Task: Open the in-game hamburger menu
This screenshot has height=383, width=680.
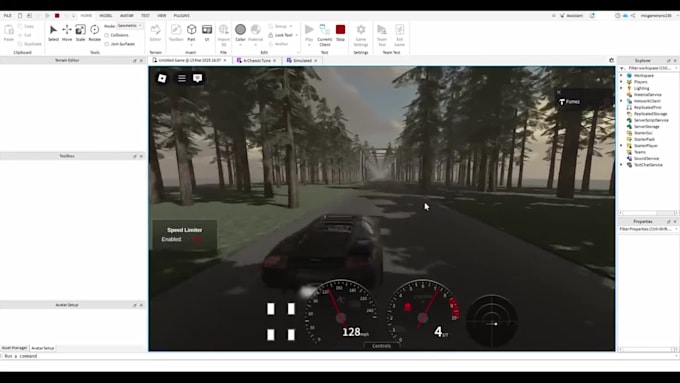Action: [x=182, y=78]
